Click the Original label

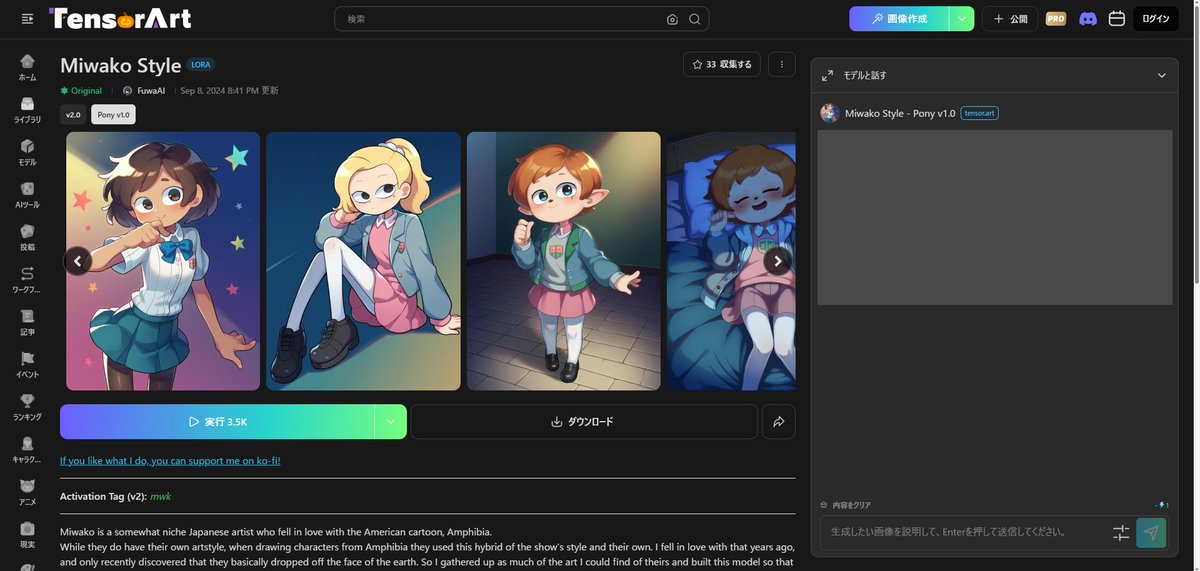(x=81, y=90)
